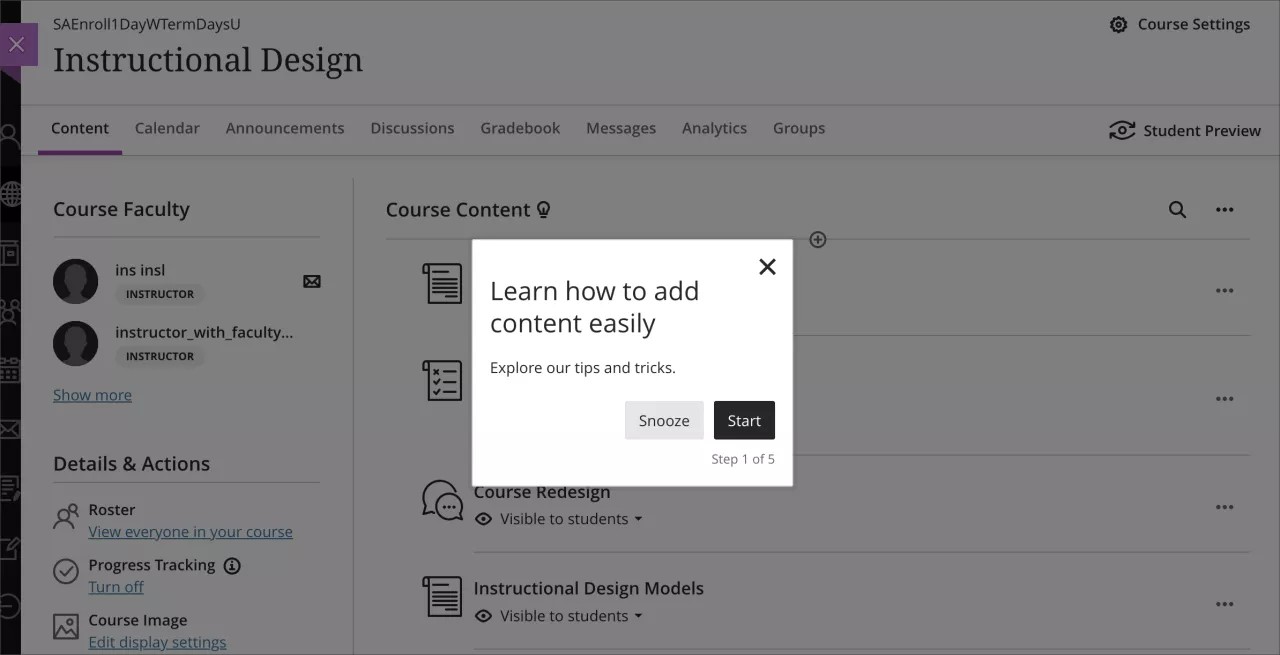The image size is (1280, 655).
Task: Switch to the Analytics tab
Action: [x=714, y=128]
